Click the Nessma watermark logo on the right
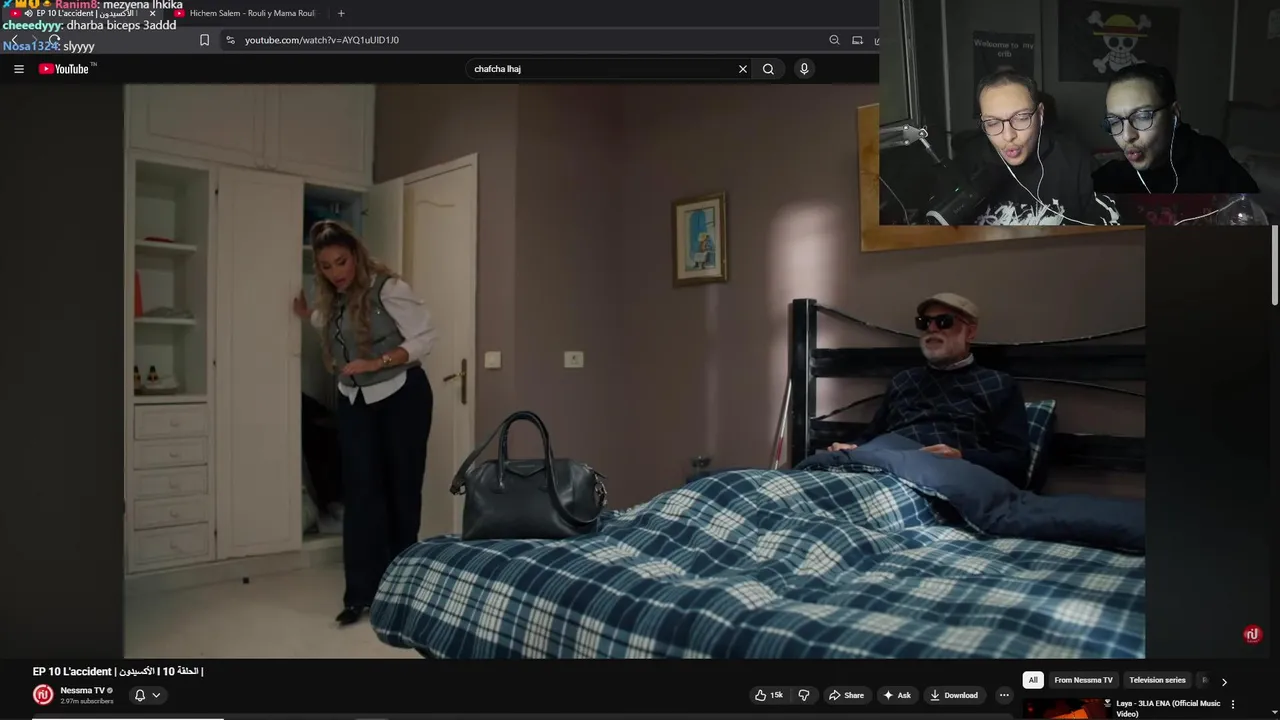Image resolution: width=1280 pixels, height=720 pixels. click(x=1252, y=634)
